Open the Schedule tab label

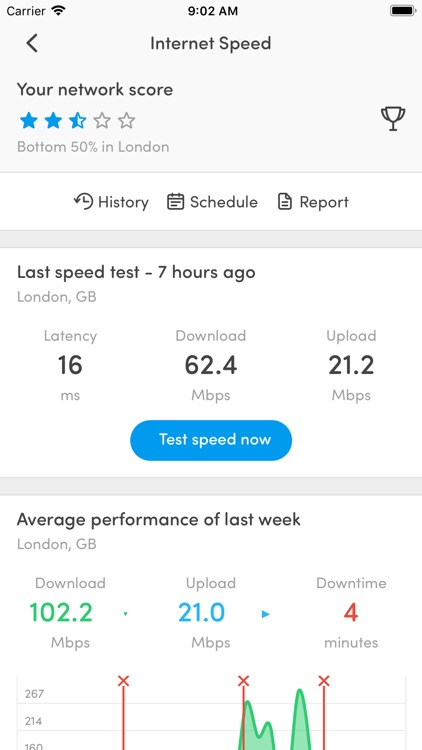(223, 202)
